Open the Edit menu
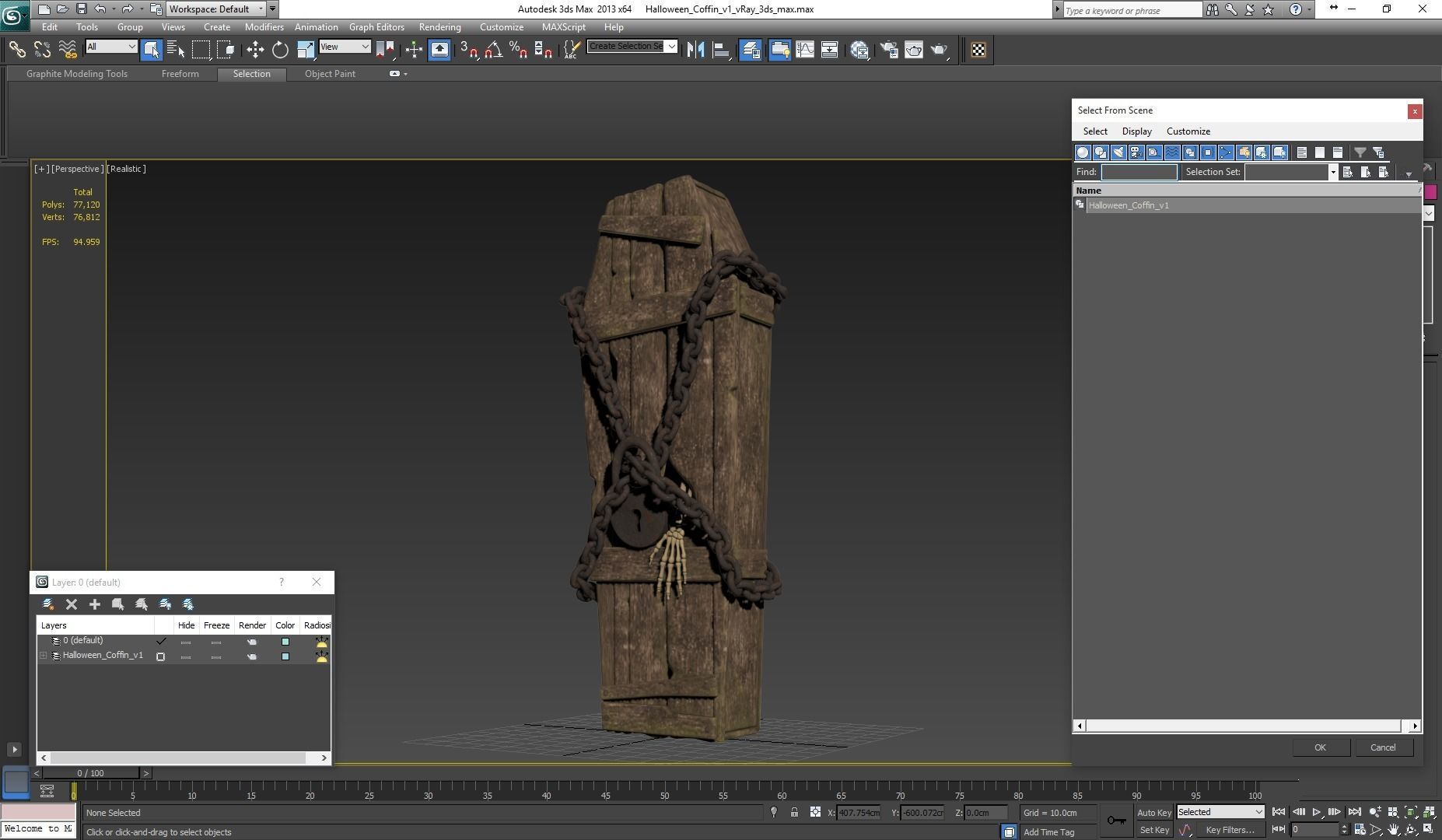Viewport: 1442px width, 840px height. 49,27
